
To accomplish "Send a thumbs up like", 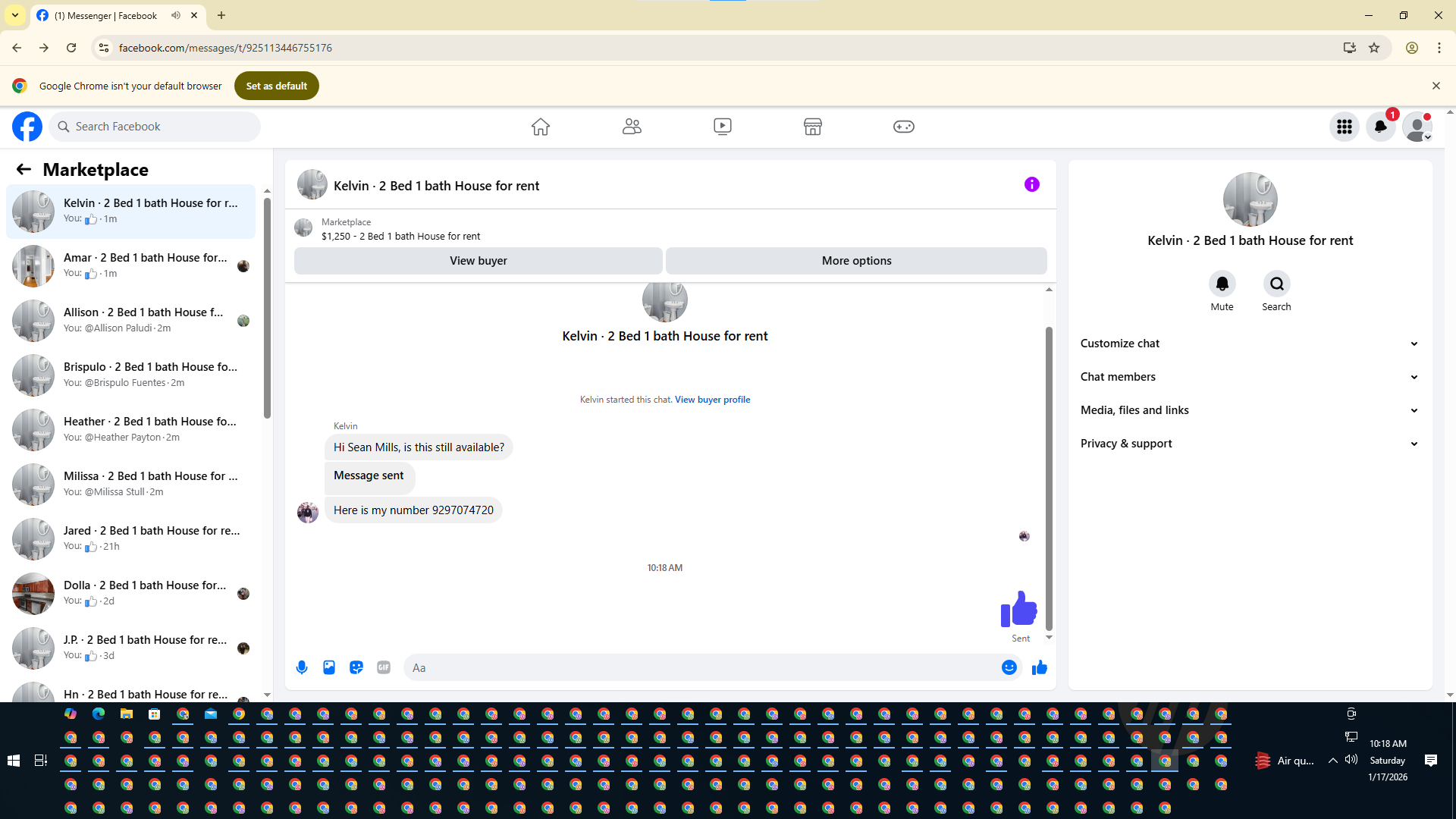I will (x=1039, y=667).
